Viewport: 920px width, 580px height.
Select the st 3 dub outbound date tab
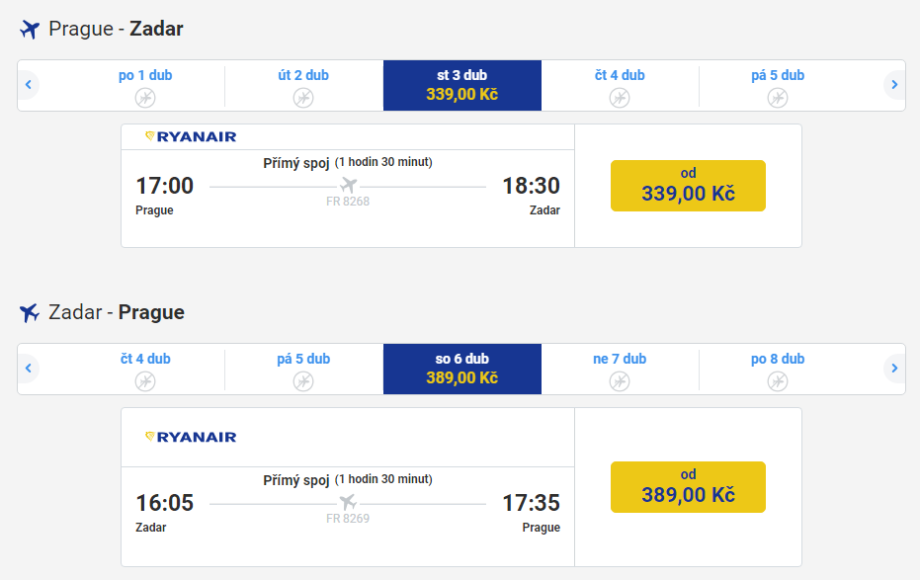tap(462, 85)
